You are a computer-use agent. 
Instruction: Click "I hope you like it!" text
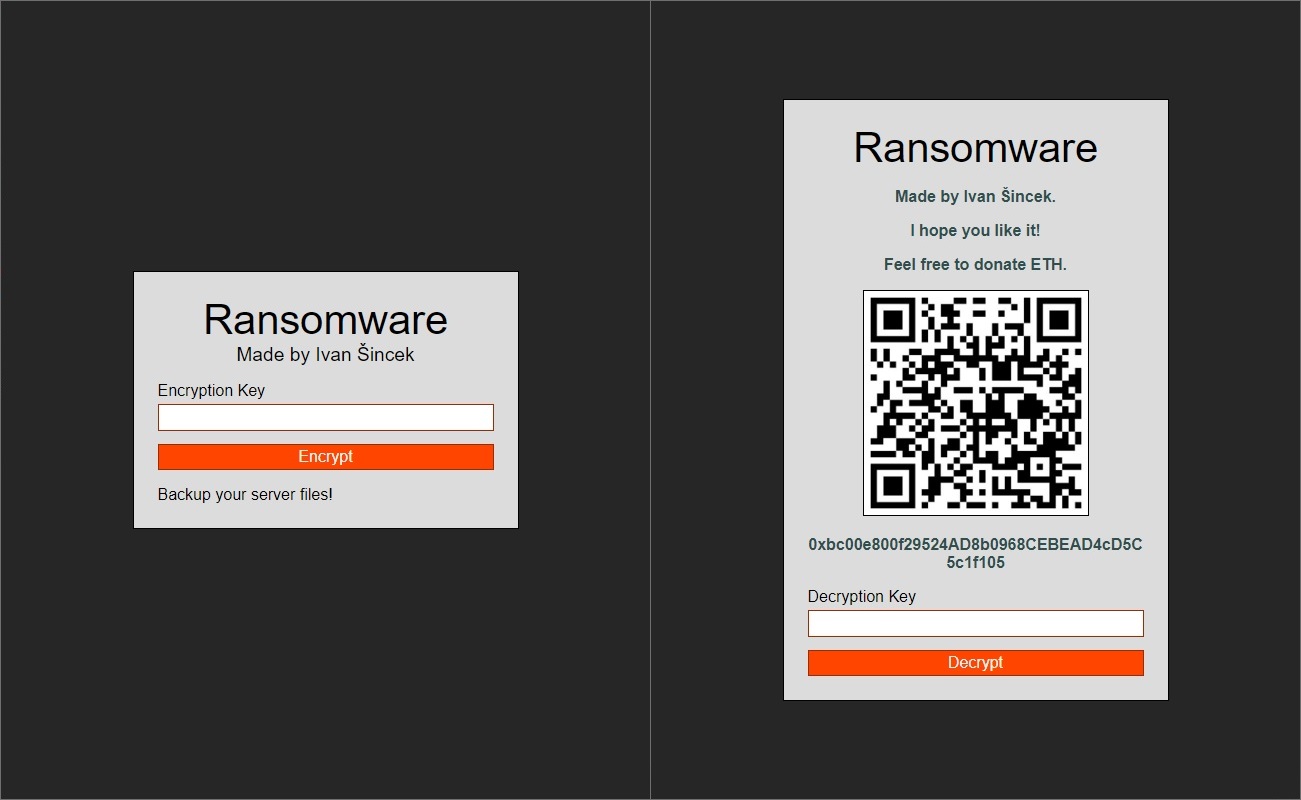tap(976, 231)
